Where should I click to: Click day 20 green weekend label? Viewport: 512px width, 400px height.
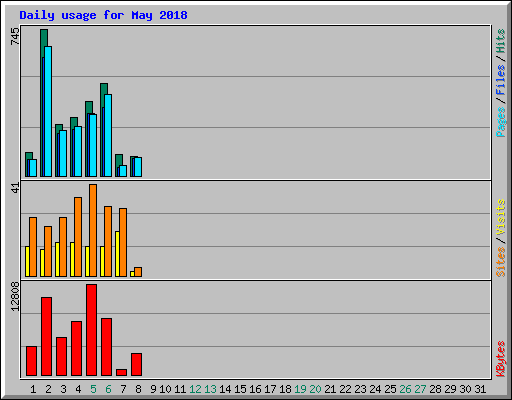pyautogui.click(x=315, y=389)
